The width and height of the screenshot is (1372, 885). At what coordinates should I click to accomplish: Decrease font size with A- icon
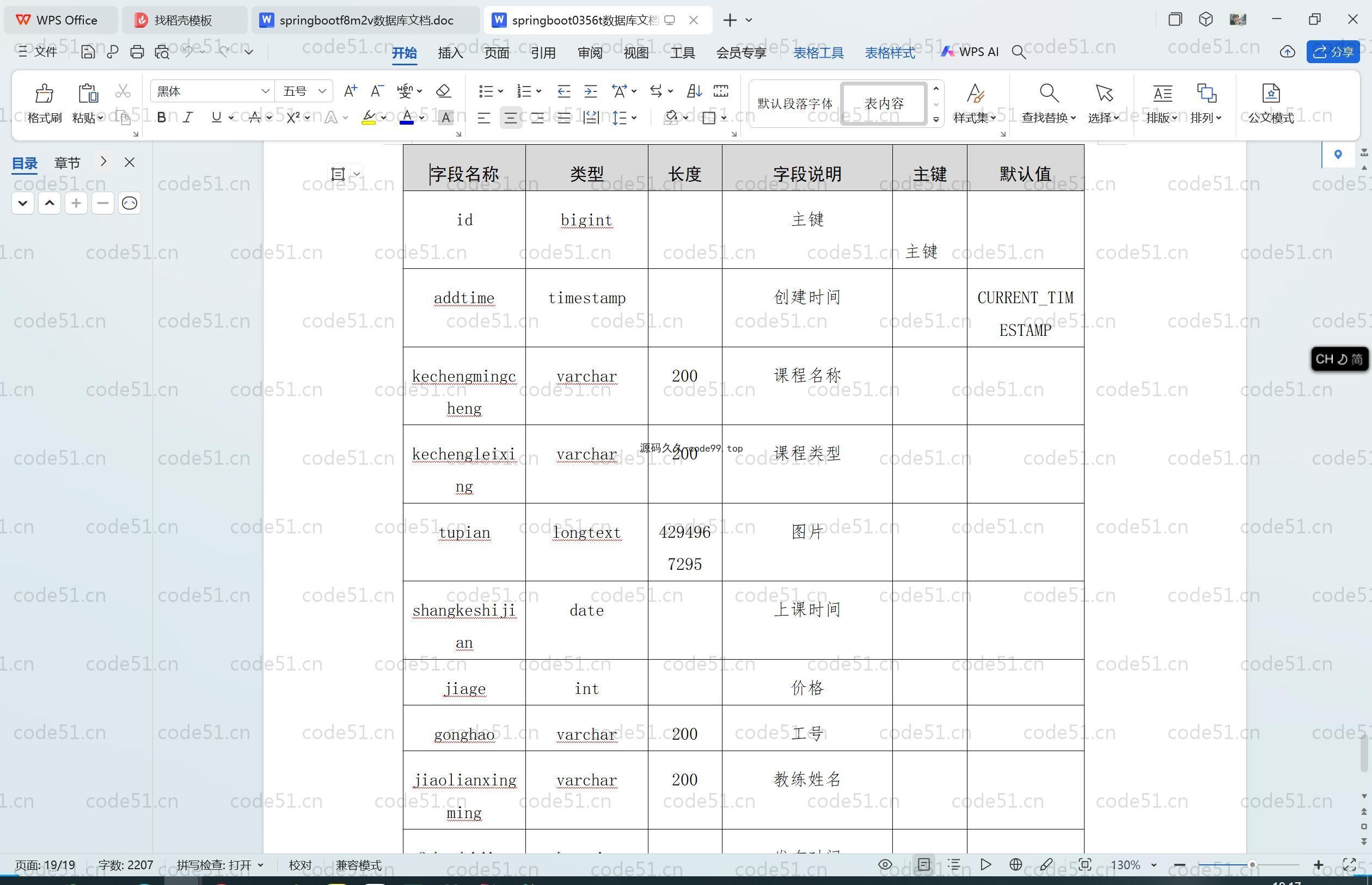point(376,91)
